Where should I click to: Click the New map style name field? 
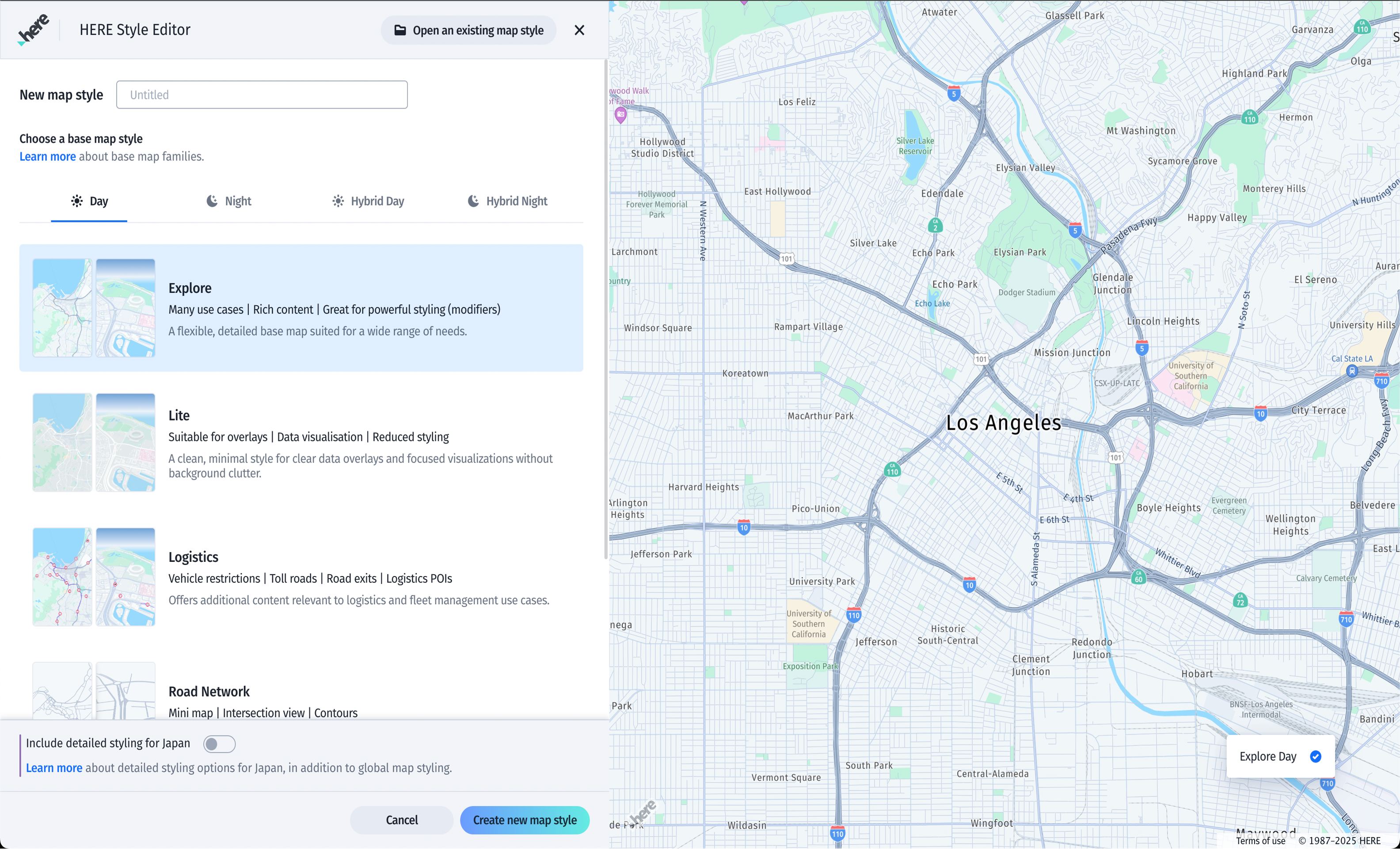(261, 95)
